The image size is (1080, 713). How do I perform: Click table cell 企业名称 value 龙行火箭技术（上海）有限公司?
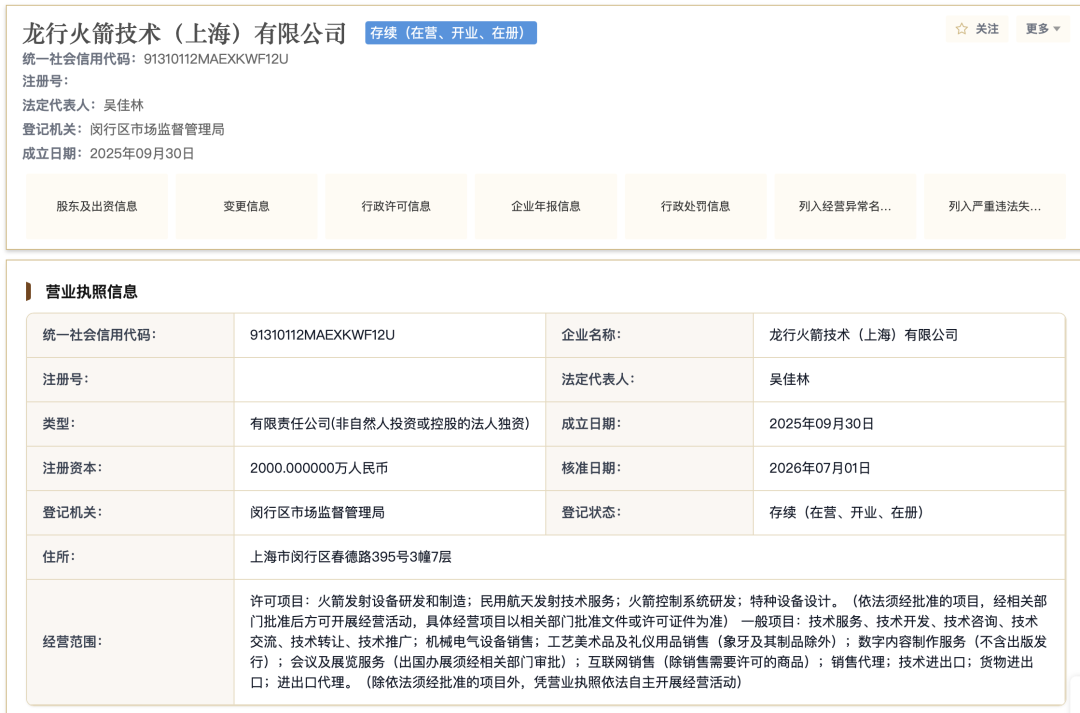click(x=864, y=335)
